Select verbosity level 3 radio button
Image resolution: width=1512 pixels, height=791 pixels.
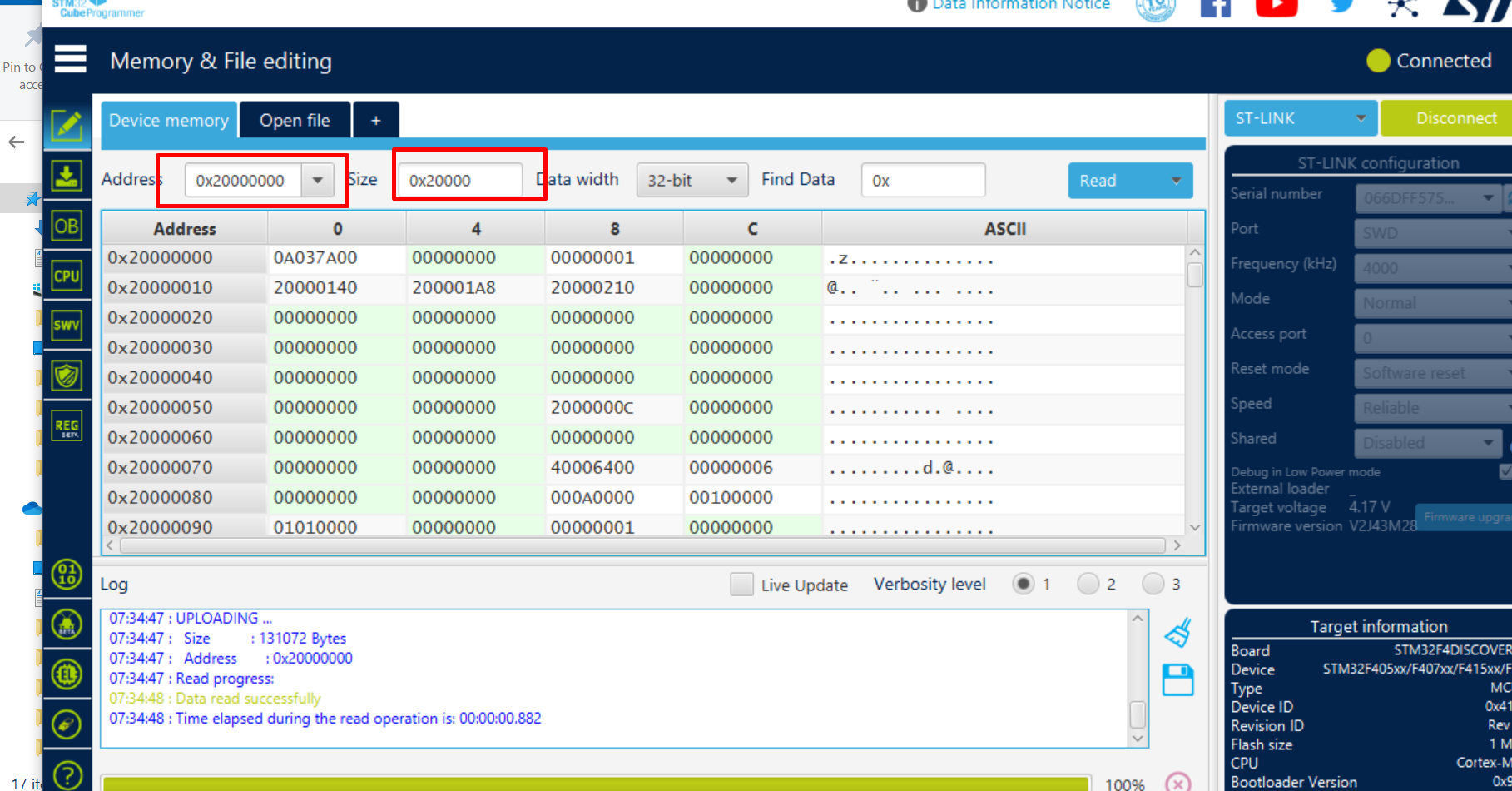[x=1152, y=584]
